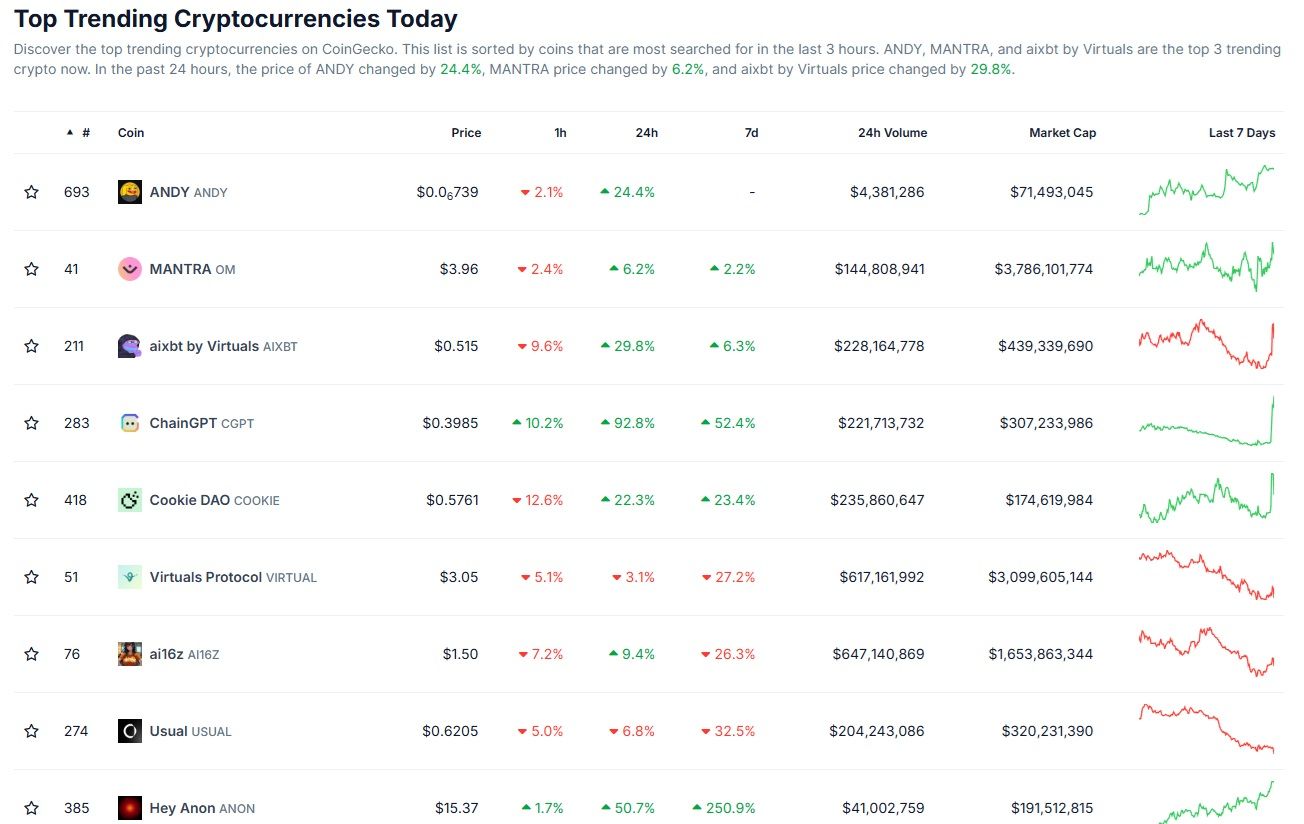Click the 7d column header
Screen dimensions: 1304x824
pos(751,133)
